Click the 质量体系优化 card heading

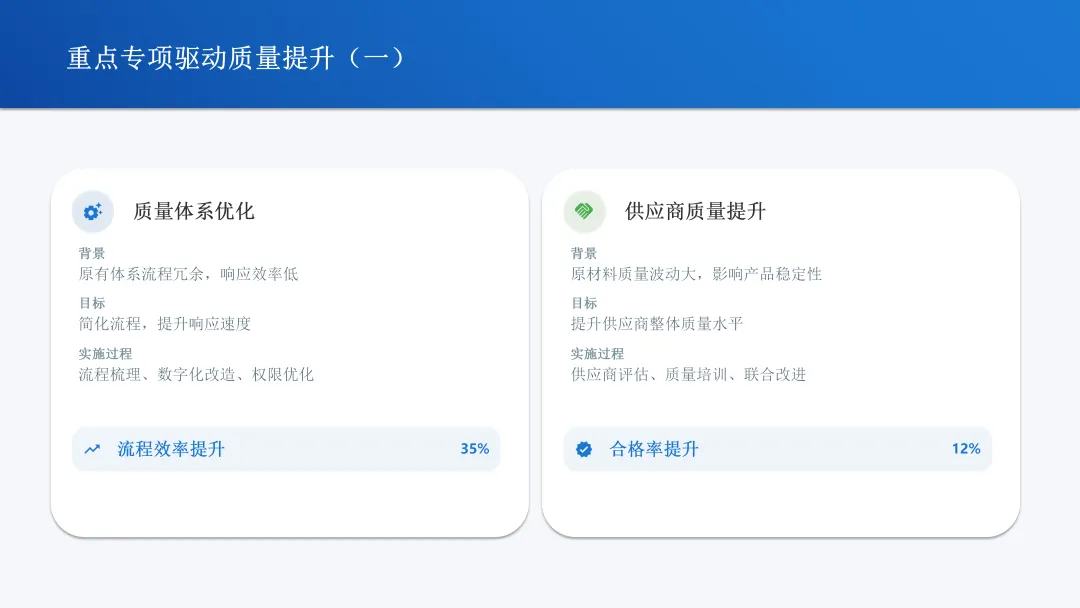click(x=194, y=211)
